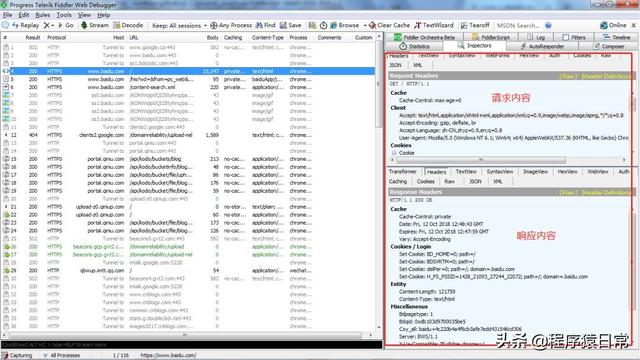This screenshot has height=360, width=640.
Task: Sort sessions by the Protocol column
Action: click(56, 37)
